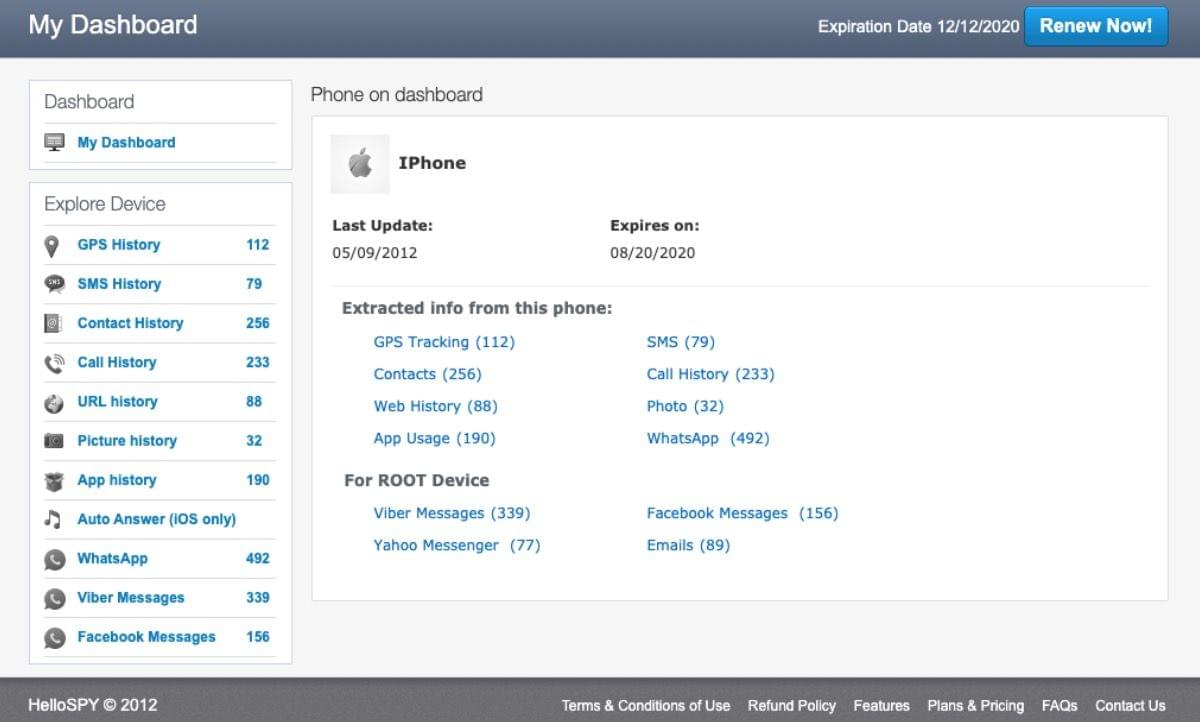Open Terms & Conditions of Use
This screenshot has width=1200, height=722.
click(x=646, y=705)
